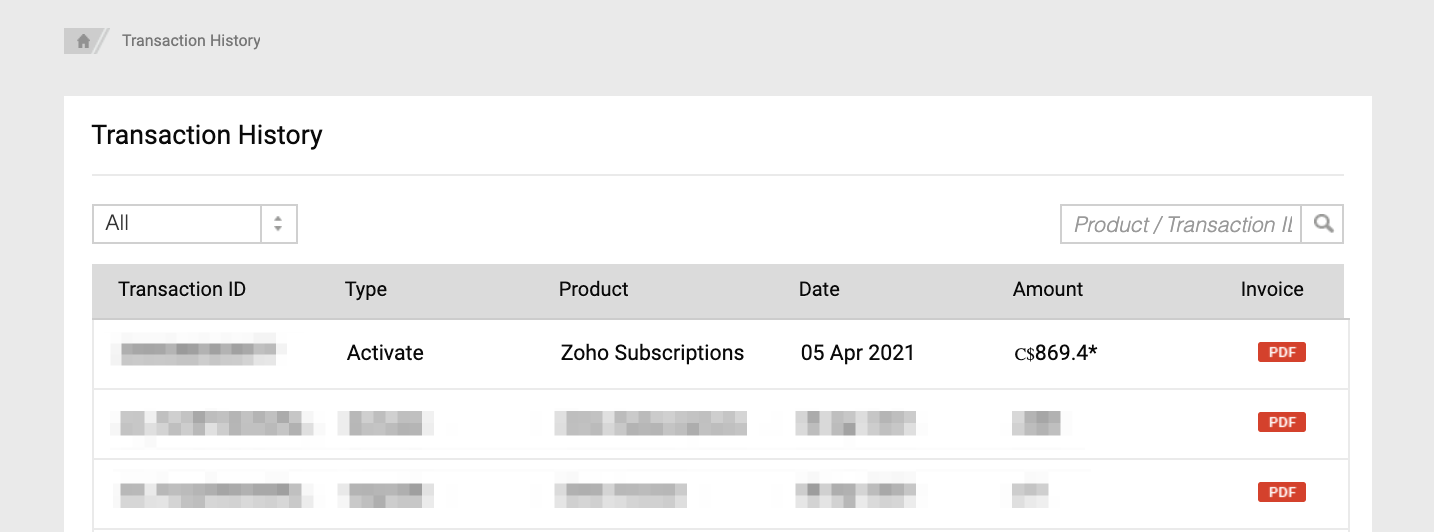Screen dimensions: 1434x532
Task: Click the Activate type cell
Action: tap(385, 353)
